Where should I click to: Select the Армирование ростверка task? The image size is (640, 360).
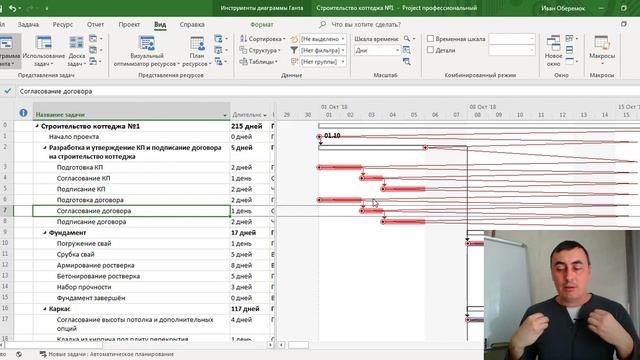pyautogui.click(x=96, y=265)
